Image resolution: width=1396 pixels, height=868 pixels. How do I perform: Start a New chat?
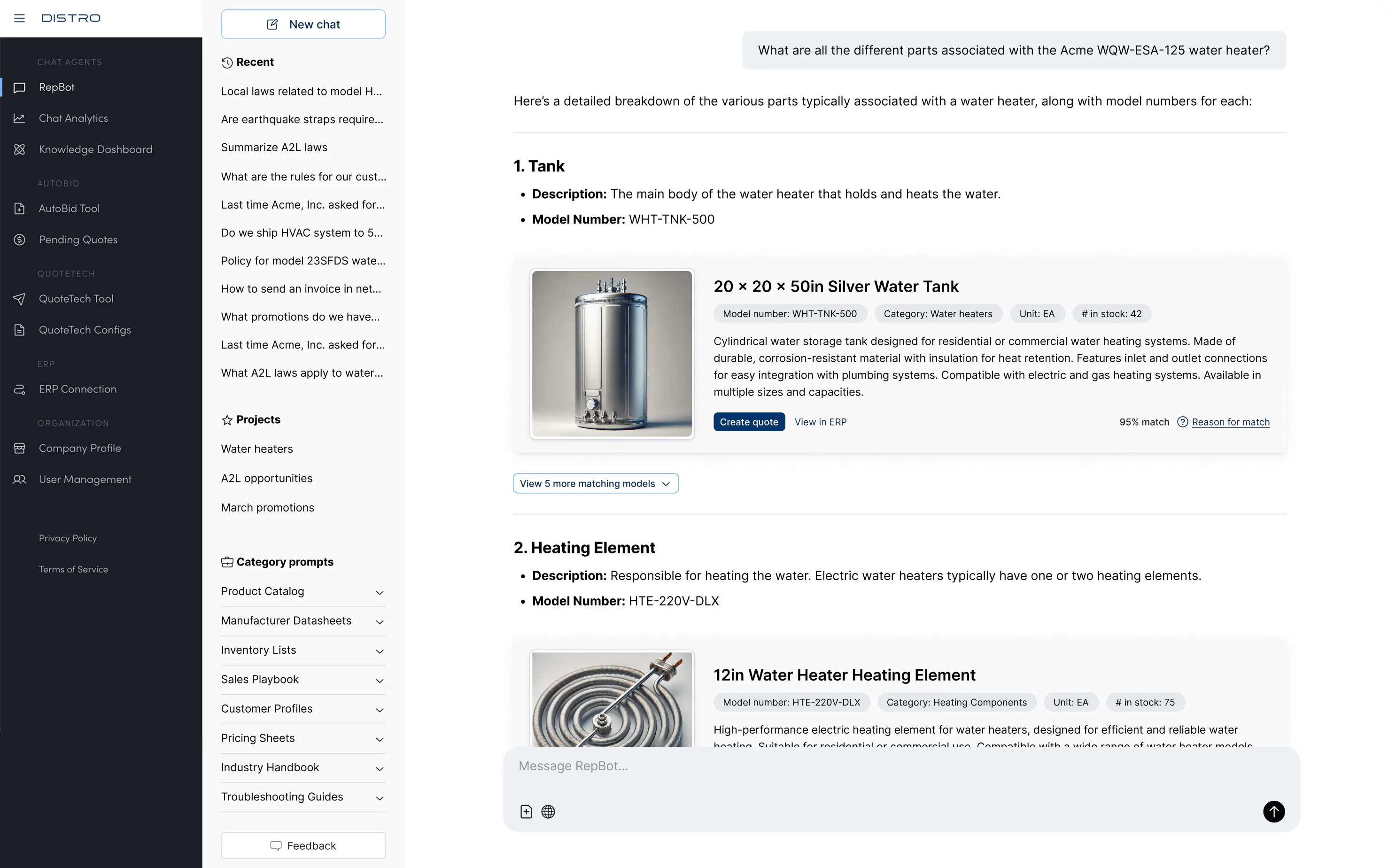pyautogui.click(x=303, y=24)
